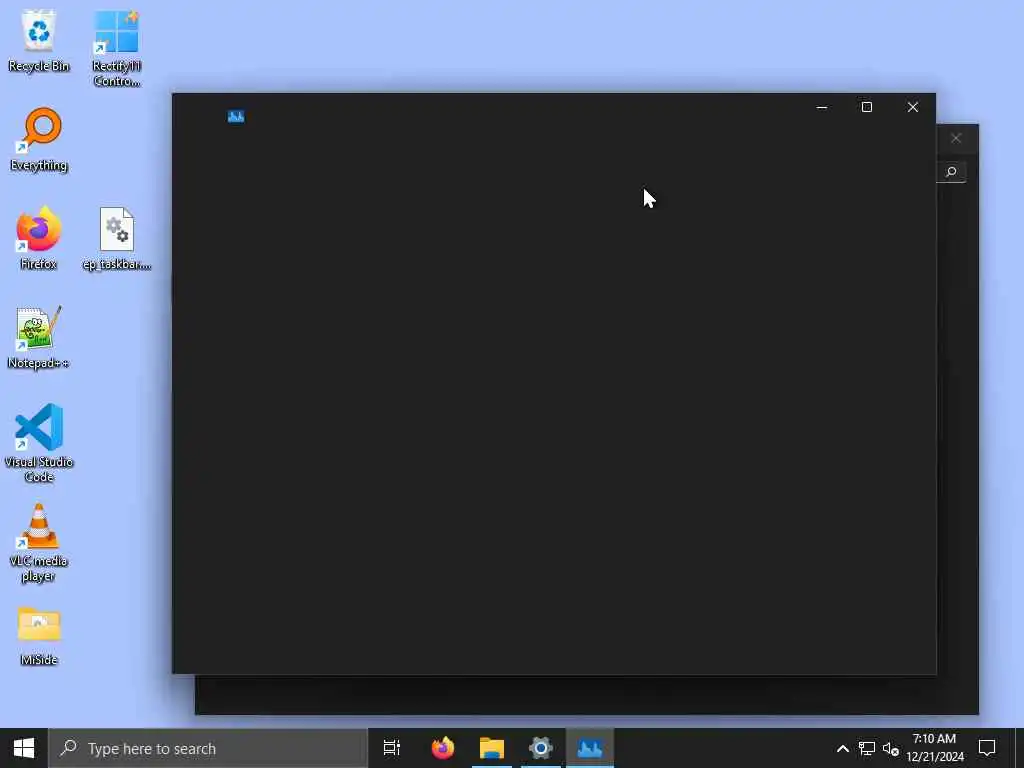Open the Rectify11 Control Center shortcut
The height and width of the screenshot is (768, 1024).
(116, 48)
